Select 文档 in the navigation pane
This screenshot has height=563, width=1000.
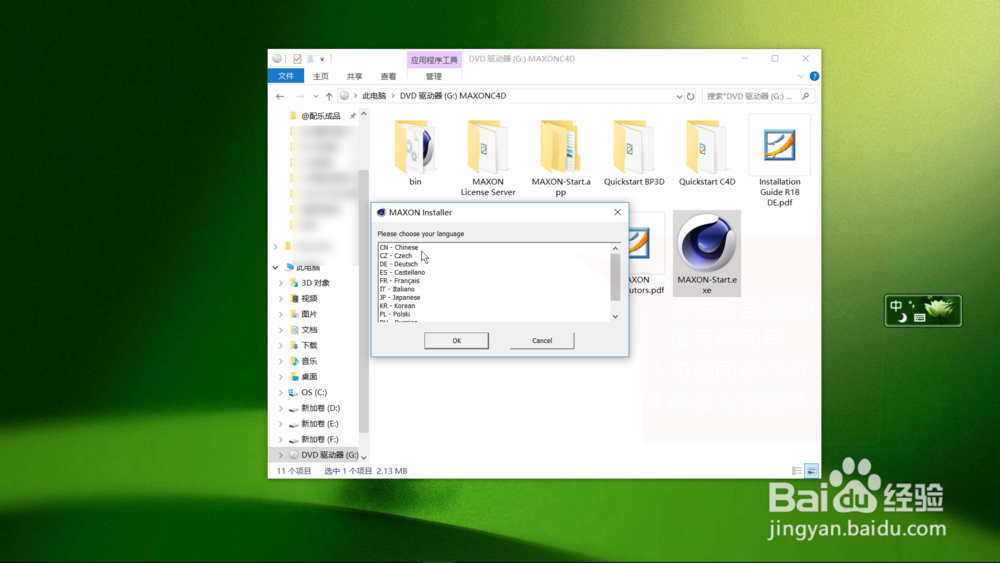tap(309, 330)
